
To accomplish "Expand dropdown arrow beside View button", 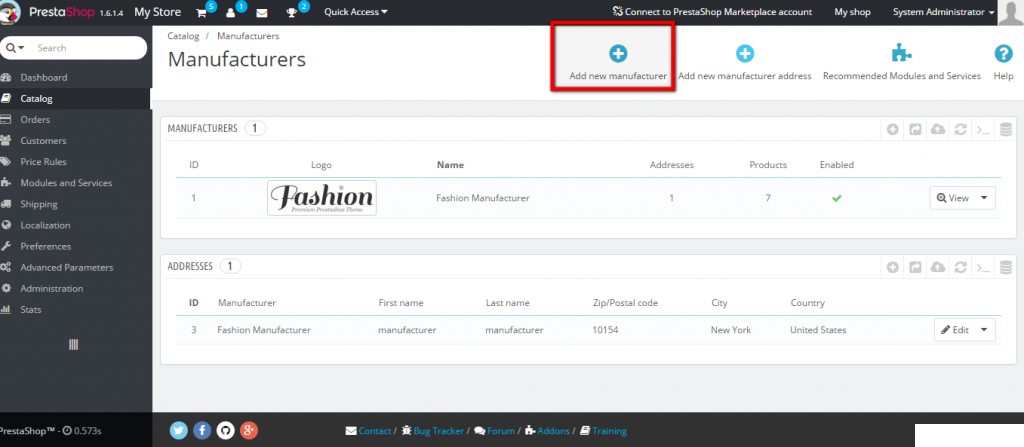I will (x=984, y=198).
